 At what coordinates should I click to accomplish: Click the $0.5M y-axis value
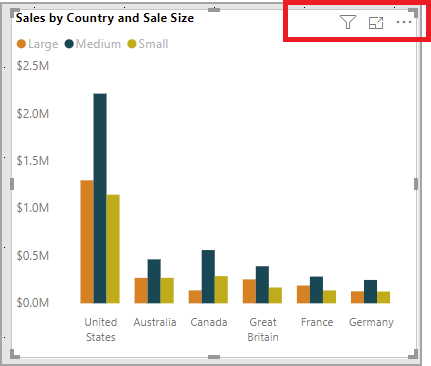coord(33,256)
